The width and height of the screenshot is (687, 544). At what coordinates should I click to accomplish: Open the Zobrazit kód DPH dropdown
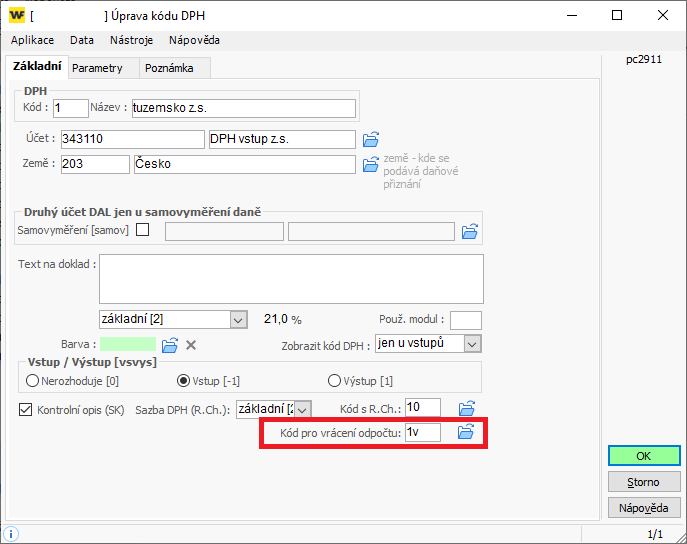473,344
